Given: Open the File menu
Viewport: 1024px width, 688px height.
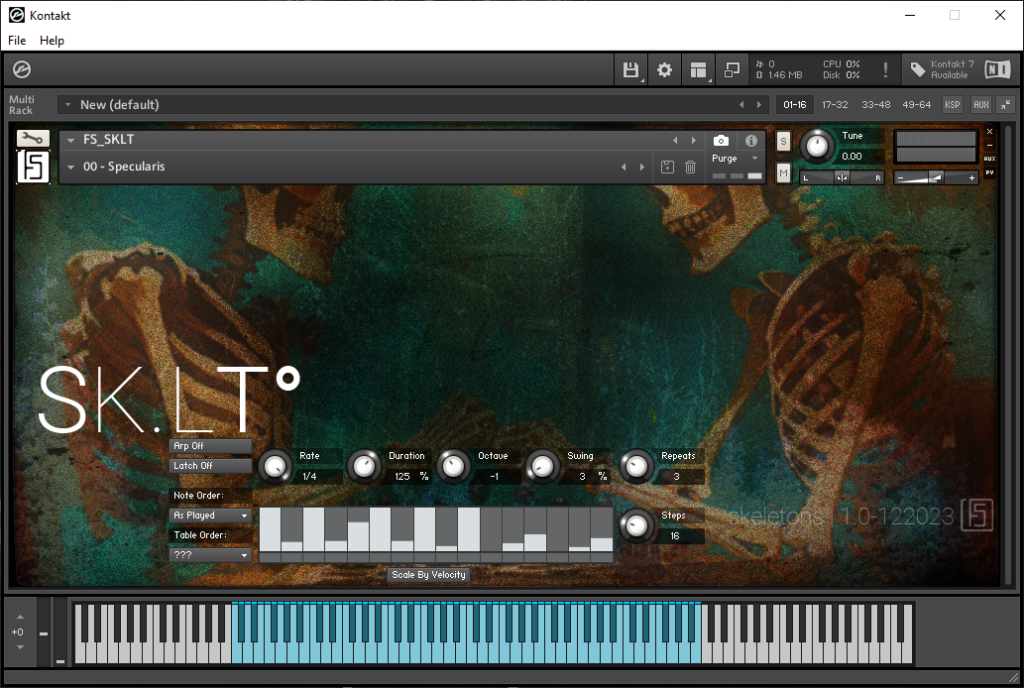Looking at the screenshot, I should (x=17, y=40).
